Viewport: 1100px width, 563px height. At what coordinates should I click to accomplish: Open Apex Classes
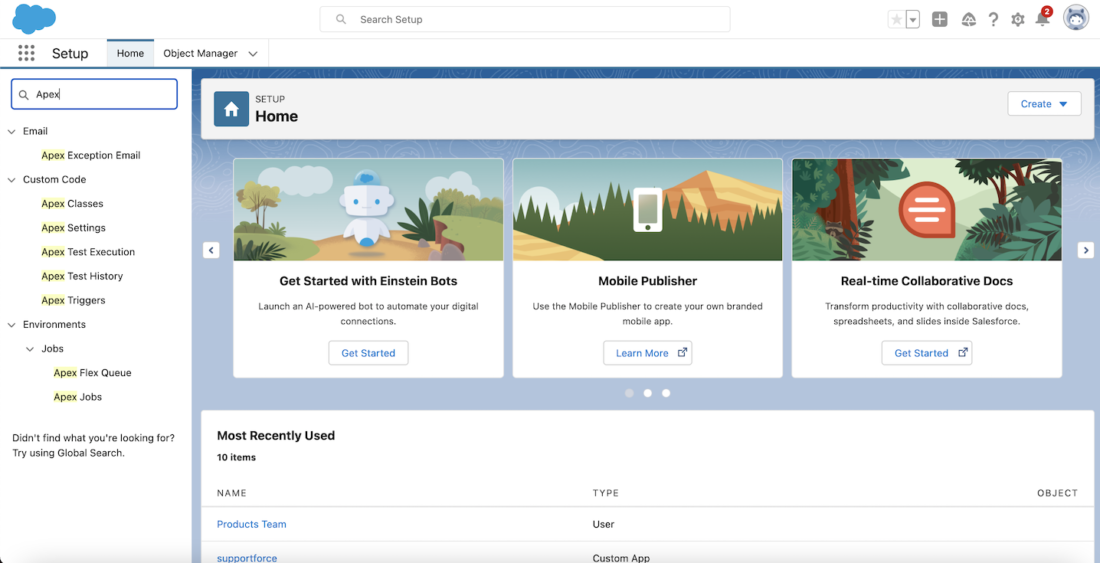click(72, 203)
